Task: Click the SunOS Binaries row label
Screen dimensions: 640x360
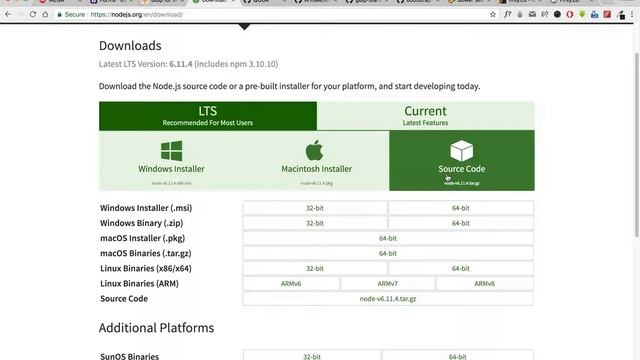Action: [x=129, y=356]
